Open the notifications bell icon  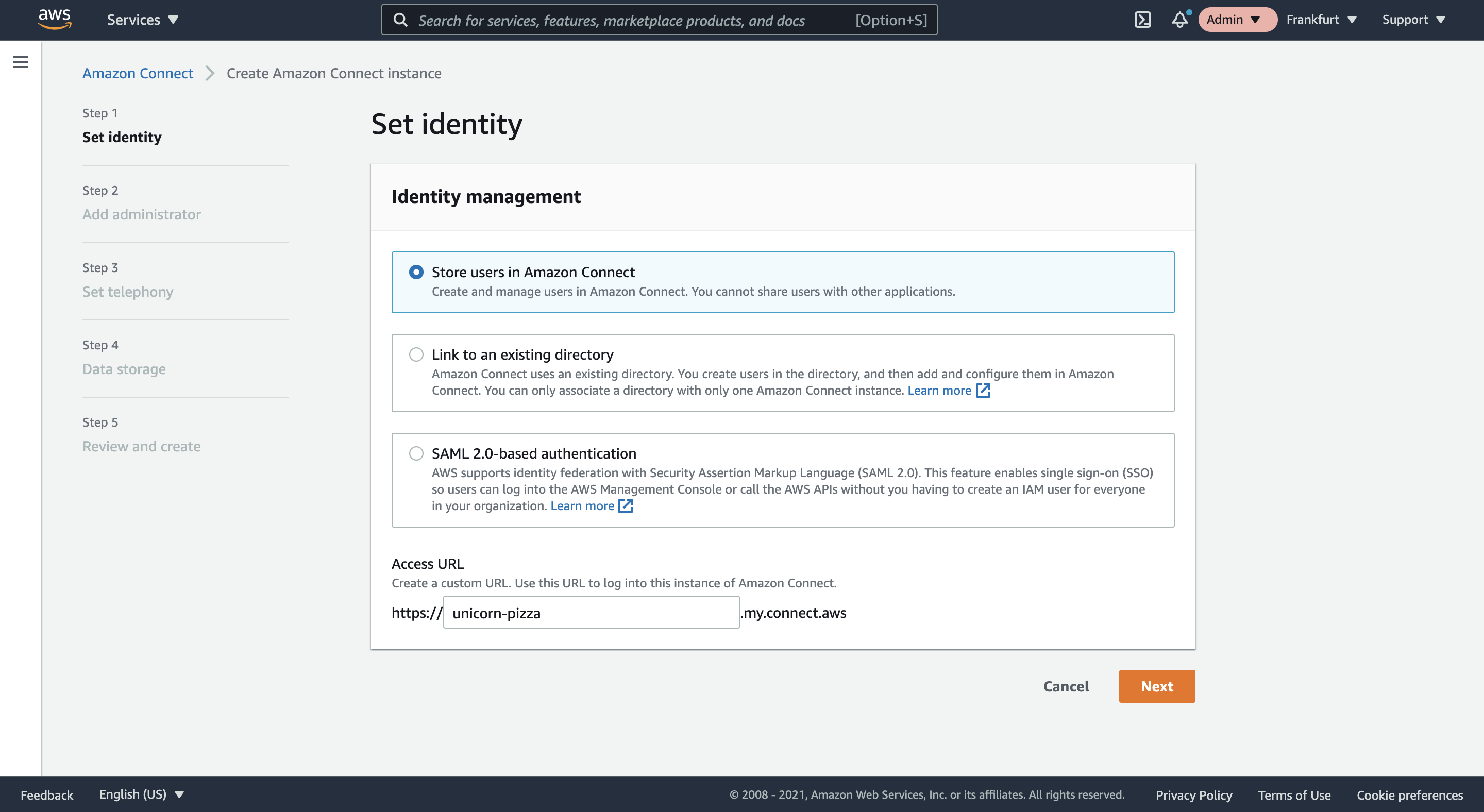coord(1180,20)
